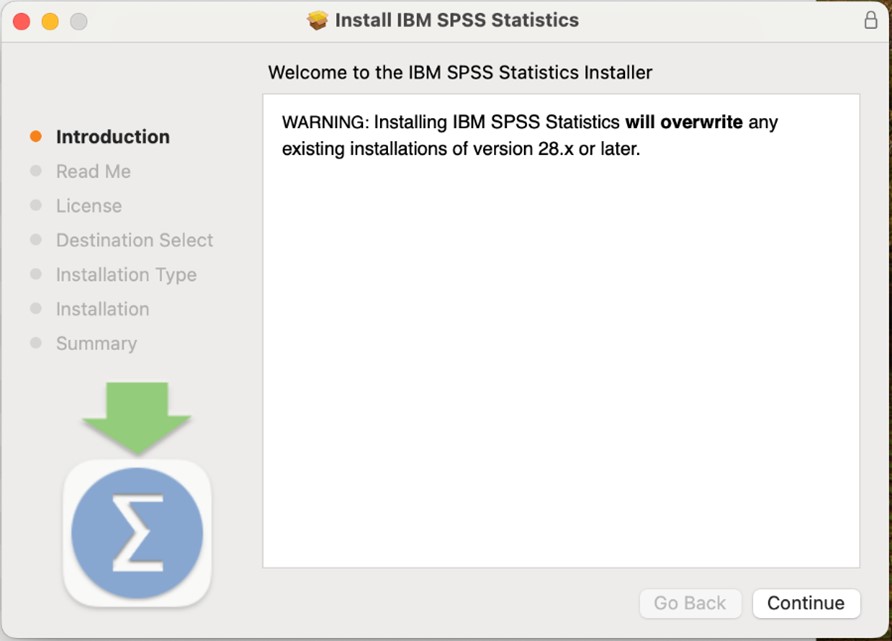Viewport: 892px width, 641px height.
Task: Go to the License step
Action: tap(89, 206)
